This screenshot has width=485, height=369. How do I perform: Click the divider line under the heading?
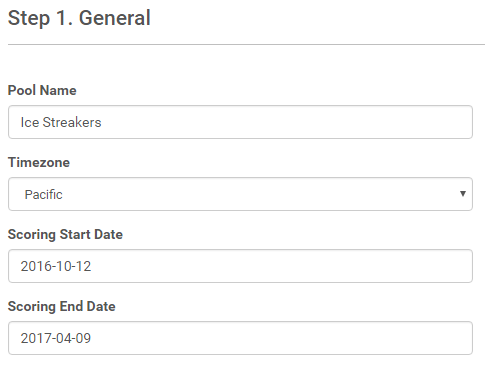tap(246, 44)
